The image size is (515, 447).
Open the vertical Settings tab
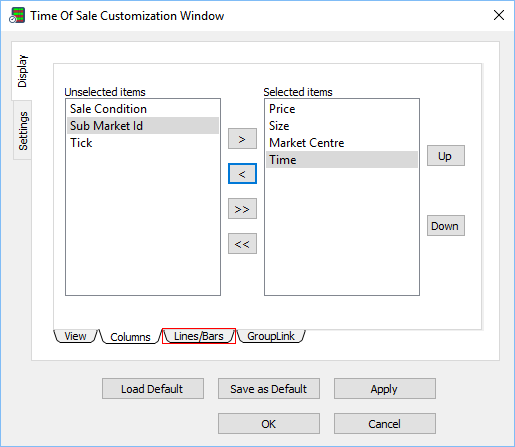coord(23,131)
